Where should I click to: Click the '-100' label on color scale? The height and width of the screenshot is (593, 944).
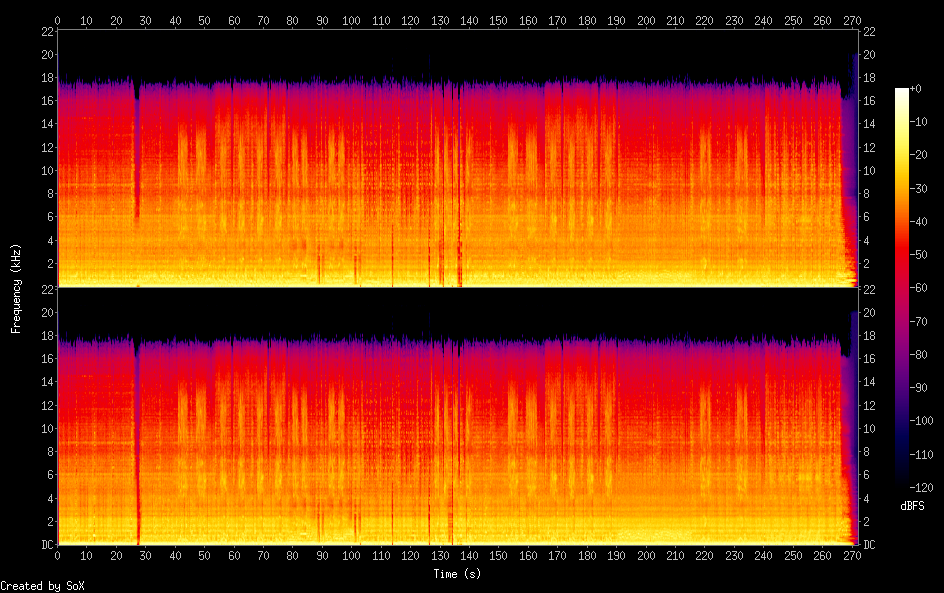click(922, 421)
